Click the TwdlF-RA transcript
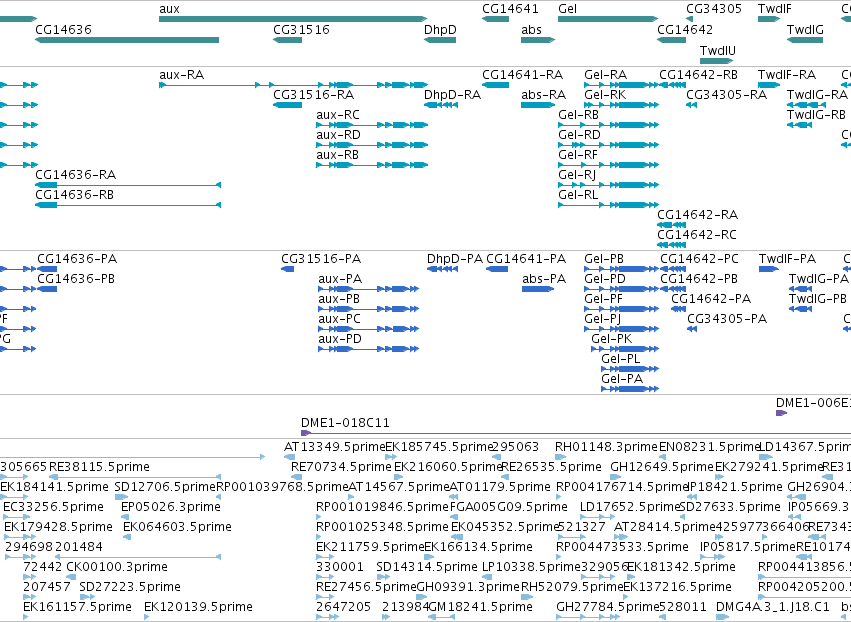This screenshot has height=622, width=851. (x=769, y=85)
